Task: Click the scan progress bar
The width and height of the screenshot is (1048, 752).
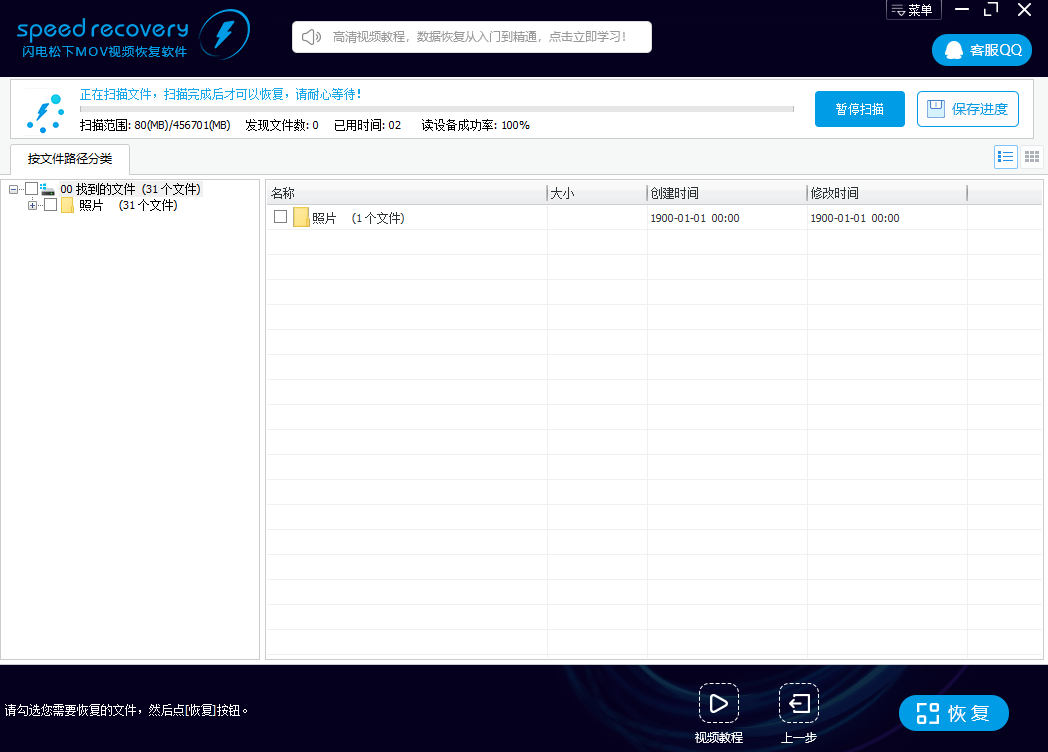Action: [x=436, y=109]
